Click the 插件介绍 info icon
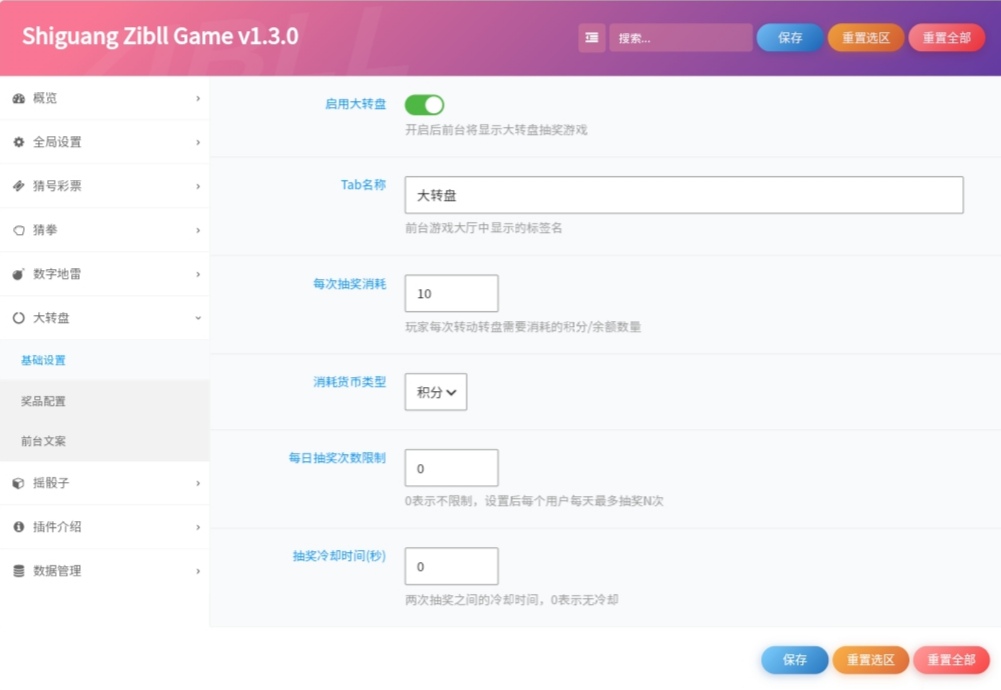Image resolution: width=1001 pixels, height=690 pixels. 19,527
